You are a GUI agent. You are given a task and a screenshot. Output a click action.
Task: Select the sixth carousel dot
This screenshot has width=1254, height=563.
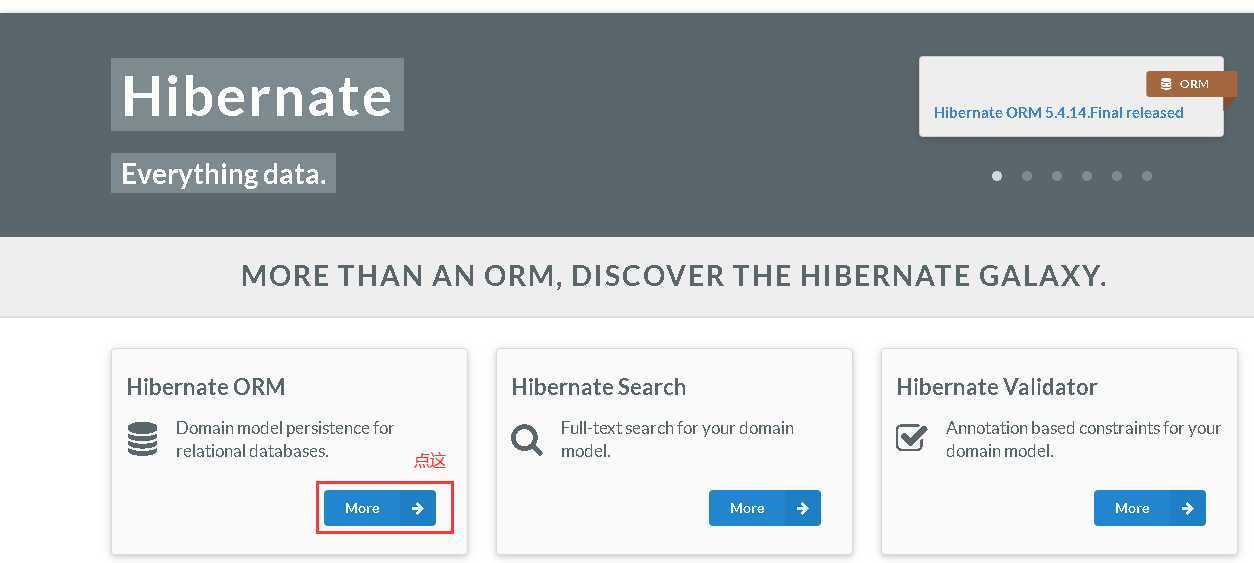(1147, 176)
